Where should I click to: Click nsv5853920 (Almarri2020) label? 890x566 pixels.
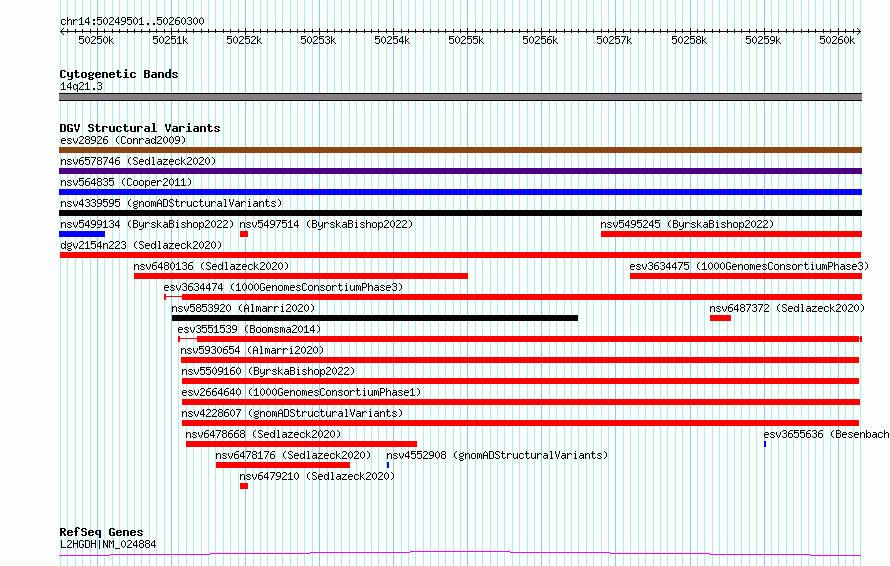243,308
